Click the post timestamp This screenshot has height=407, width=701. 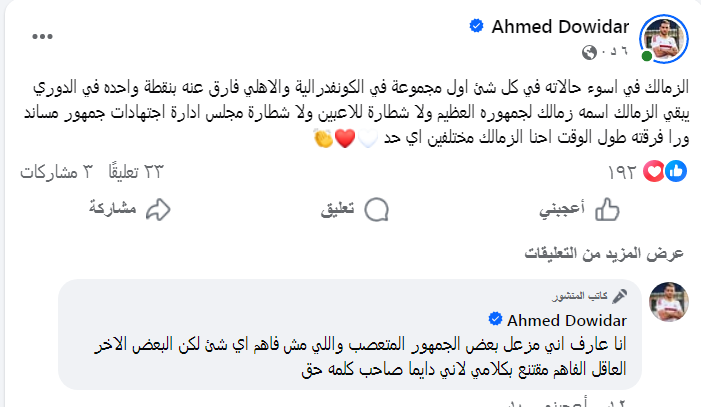point(614,52)
